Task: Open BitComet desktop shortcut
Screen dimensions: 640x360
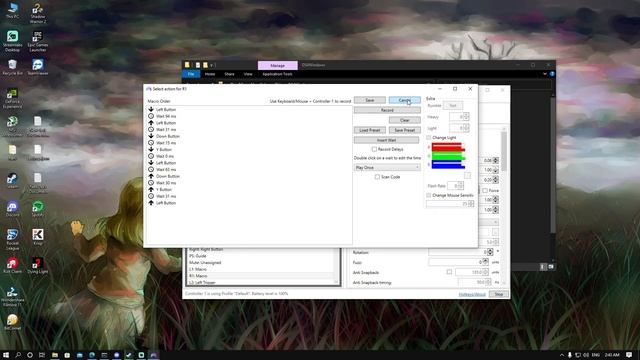Action: (x=12, y=322)
